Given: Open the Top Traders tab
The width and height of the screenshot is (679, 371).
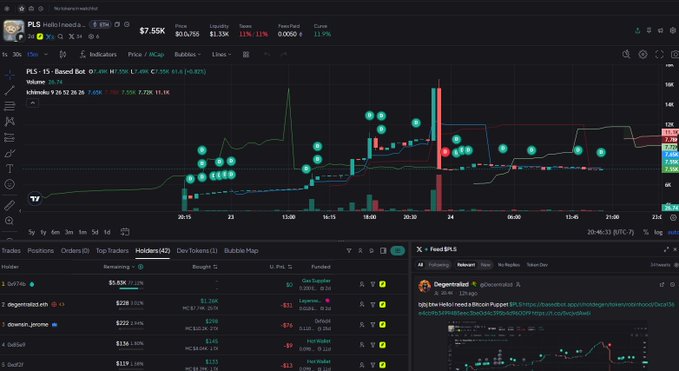Looking at the screenshot, I should tap(112, 251).
